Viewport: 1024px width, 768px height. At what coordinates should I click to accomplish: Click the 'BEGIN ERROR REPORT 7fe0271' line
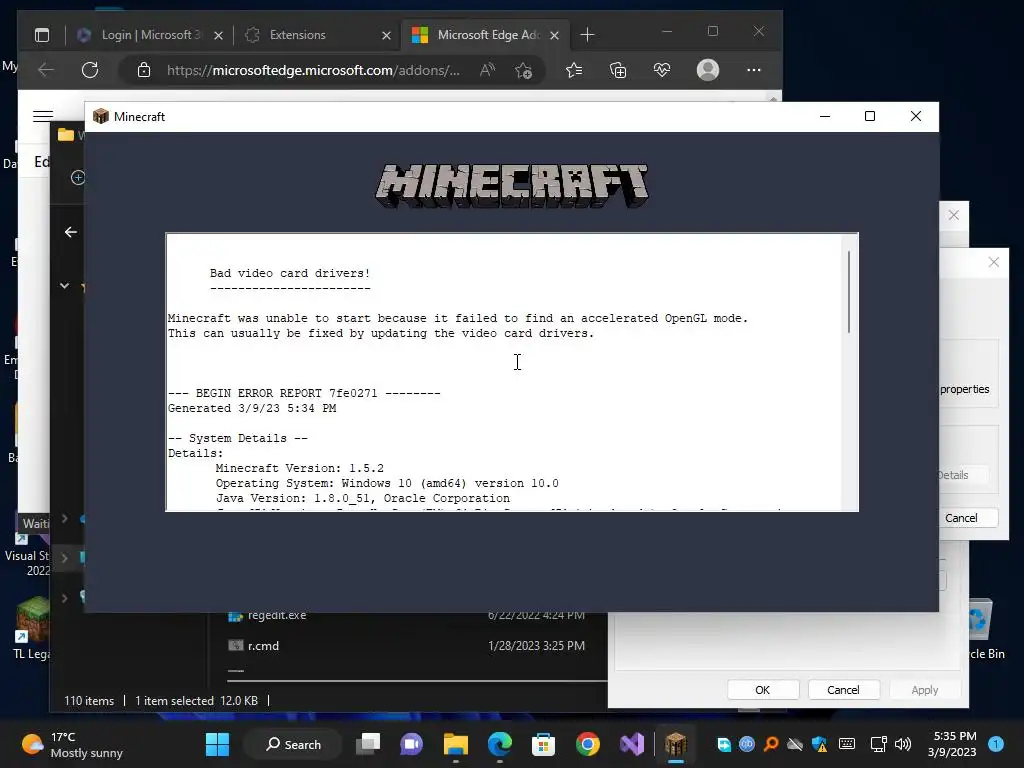pos(304,393)
